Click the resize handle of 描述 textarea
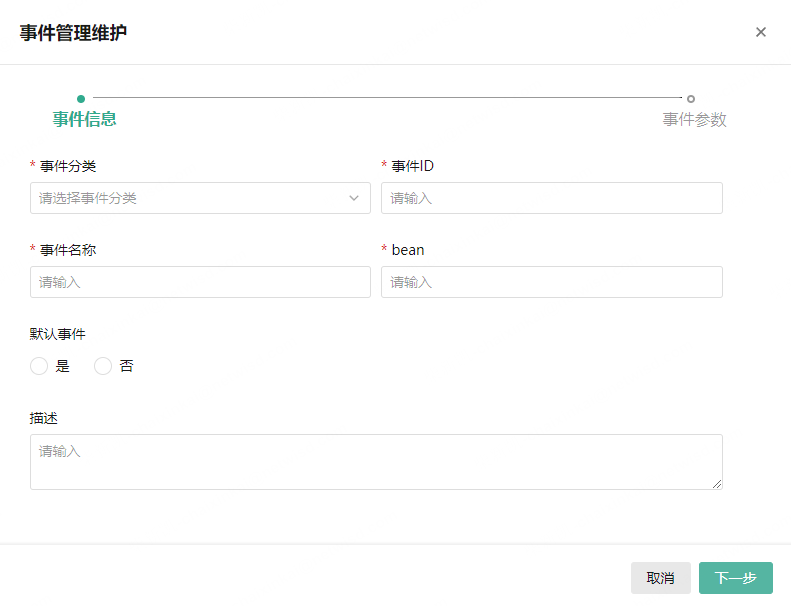Screen dimensions: 791x606 click(716, 484)
